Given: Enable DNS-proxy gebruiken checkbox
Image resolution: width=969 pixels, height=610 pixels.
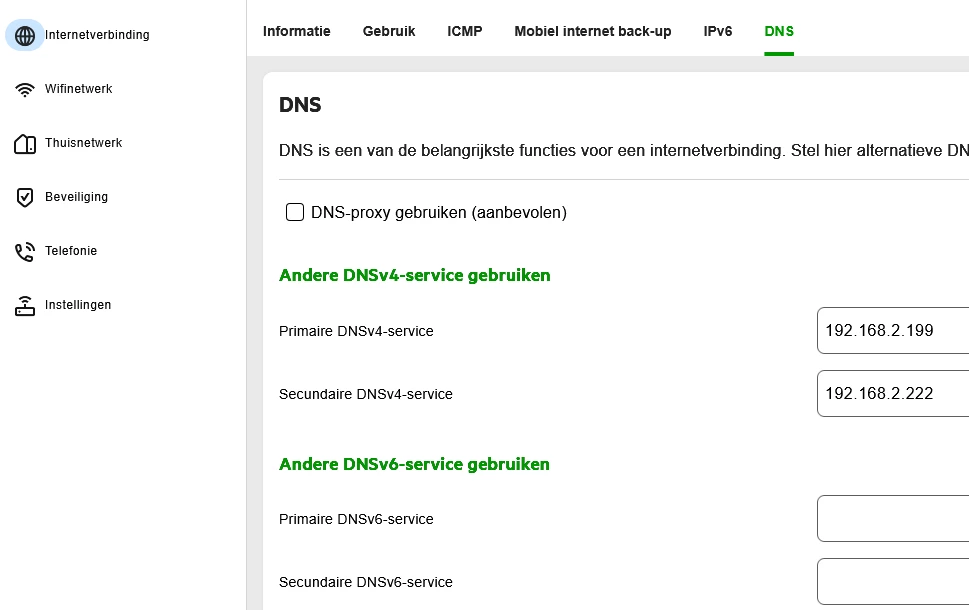Looking at the screenshot, I should pos(295,212).
